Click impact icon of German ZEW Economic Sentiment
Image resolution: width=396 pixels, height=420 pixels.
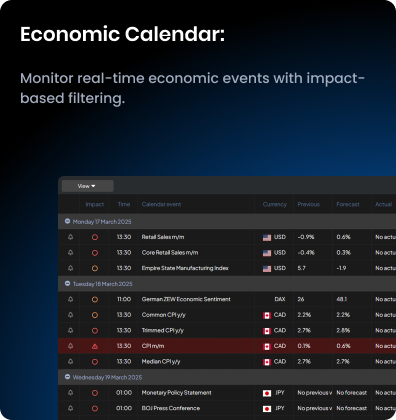pyautogui.click(x=95, y=300)
